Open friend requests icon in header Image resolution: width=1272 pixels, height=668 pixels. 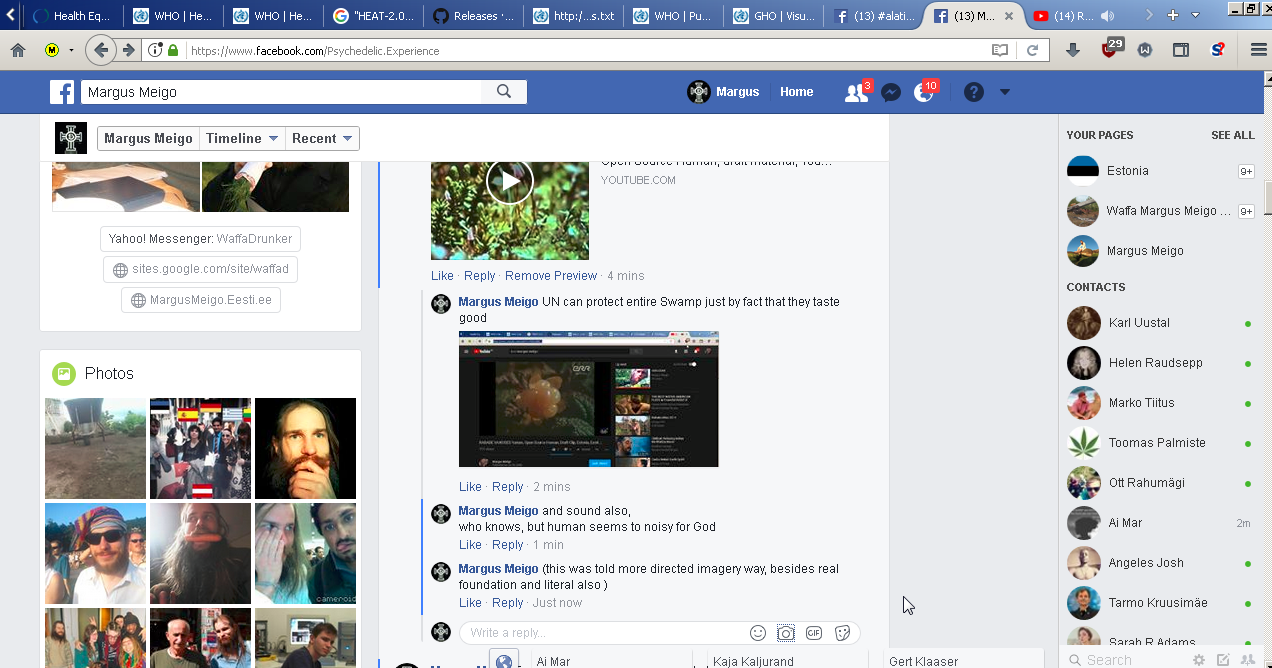coord(856,92)
